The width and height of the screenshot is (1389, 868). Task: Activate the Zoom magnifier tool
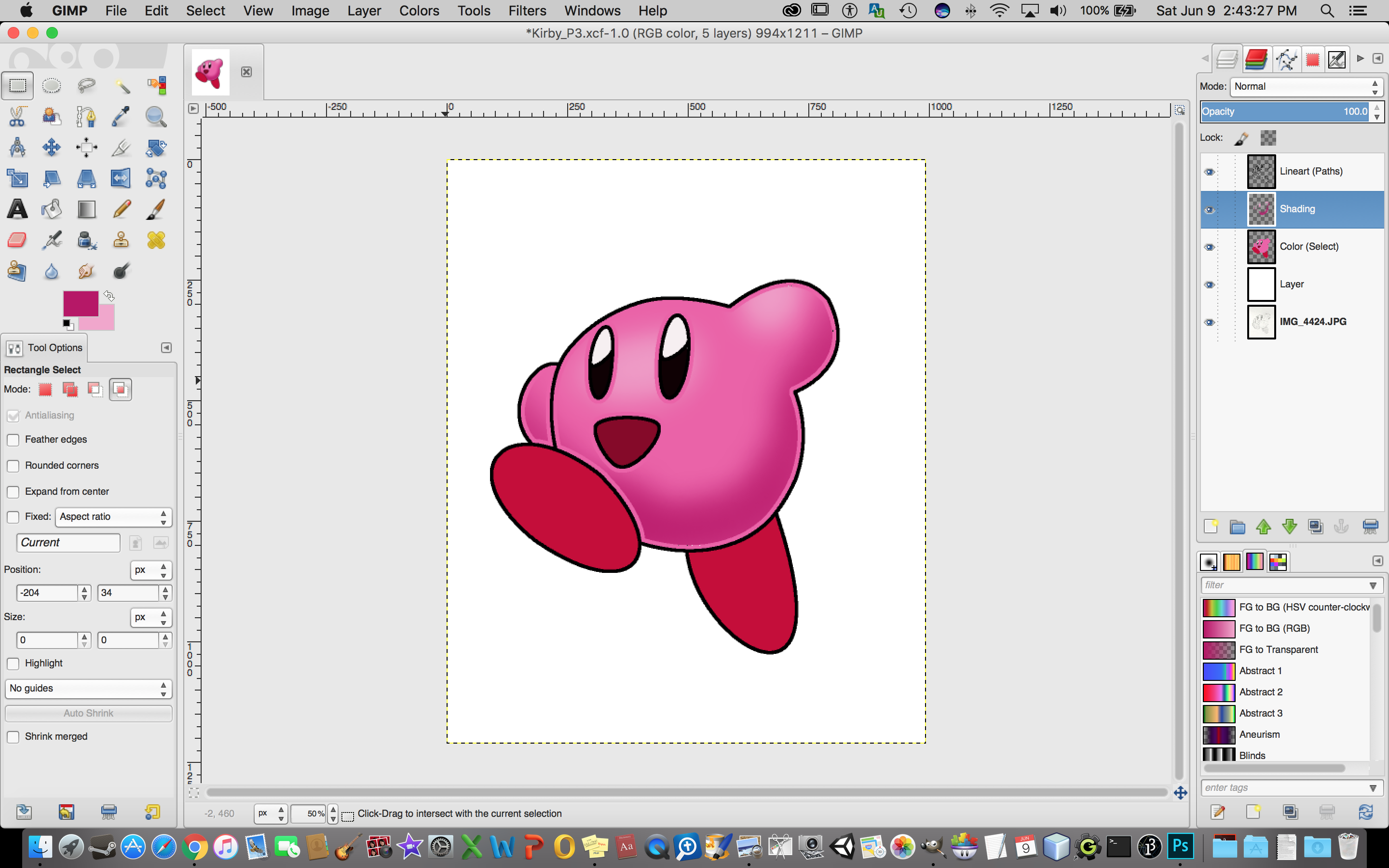pos(156,117)
